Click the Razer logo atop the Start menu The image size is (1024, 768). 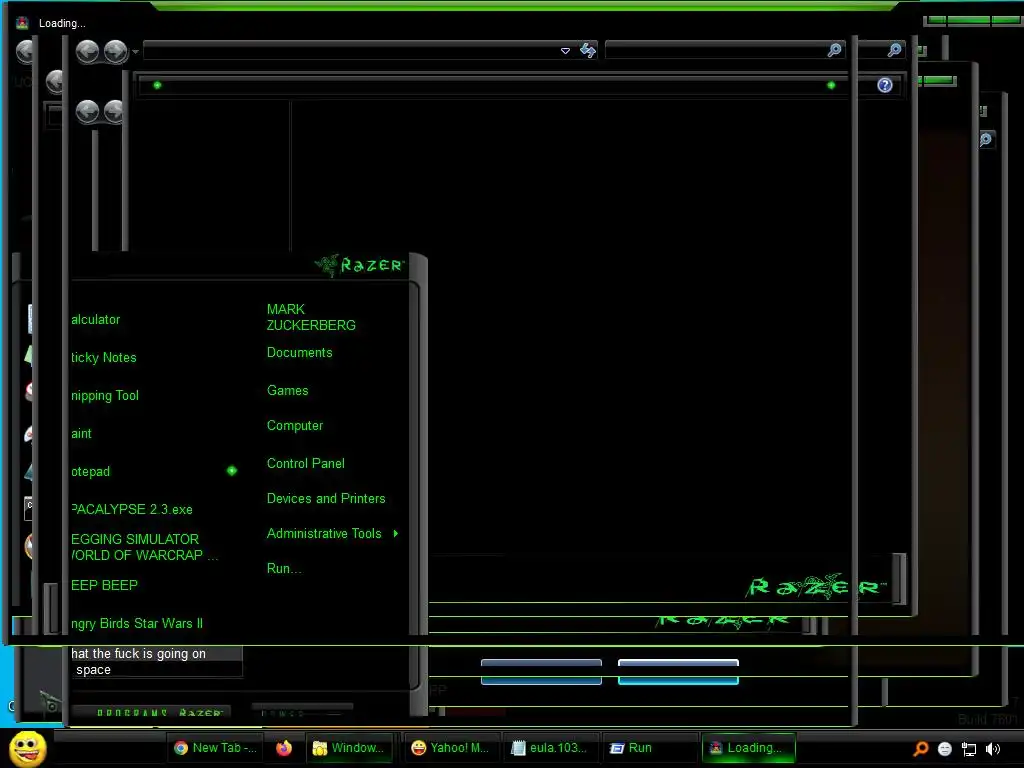pyautogui.click(x=359, y=265)
